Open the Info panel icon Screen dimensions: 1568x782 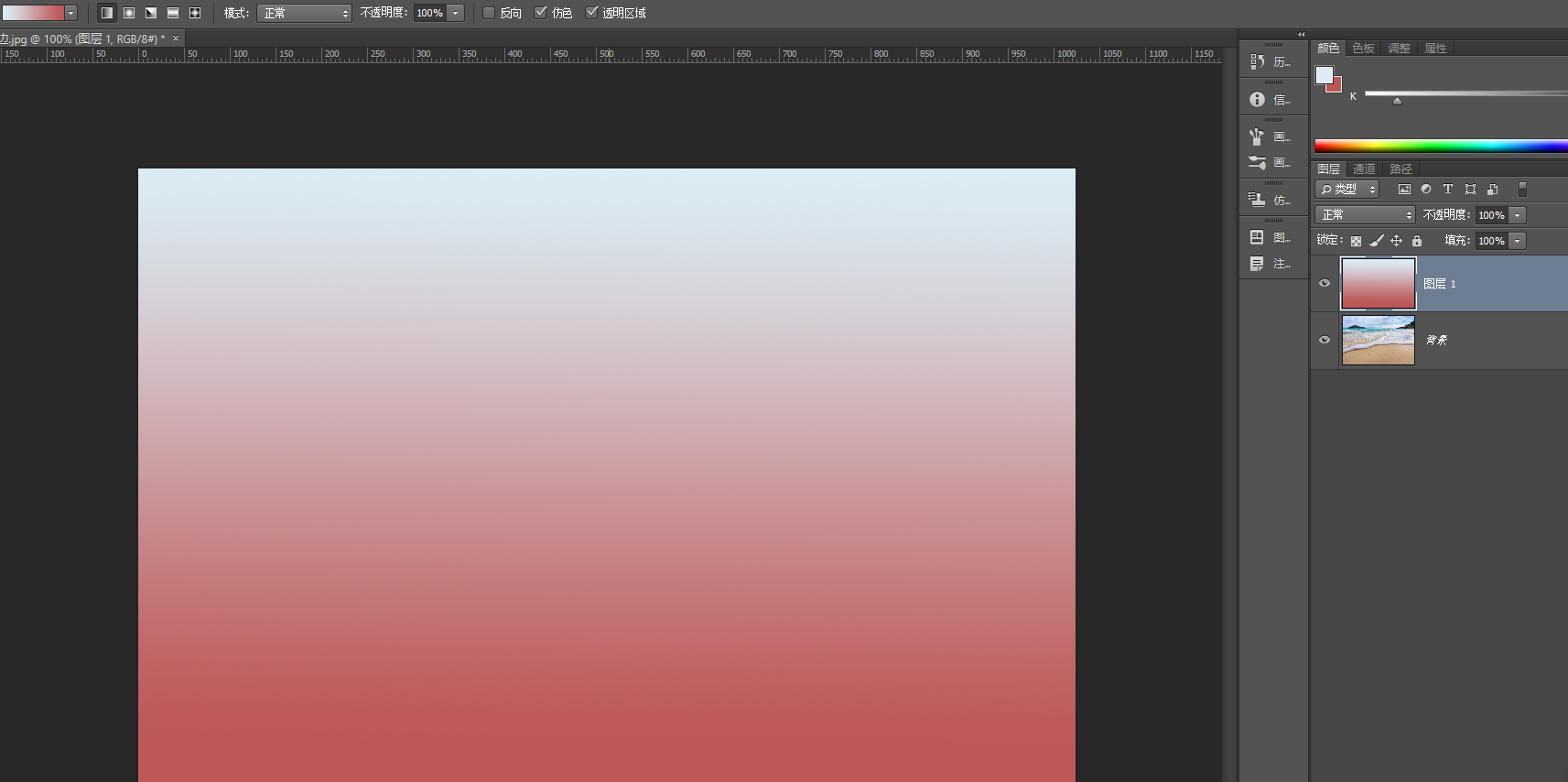click(x=1258, y=99)
